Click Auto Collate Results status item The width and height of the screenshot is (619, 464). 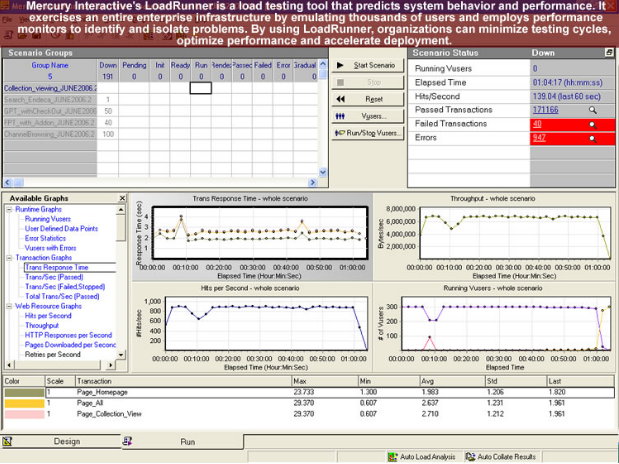pos(501,457)
